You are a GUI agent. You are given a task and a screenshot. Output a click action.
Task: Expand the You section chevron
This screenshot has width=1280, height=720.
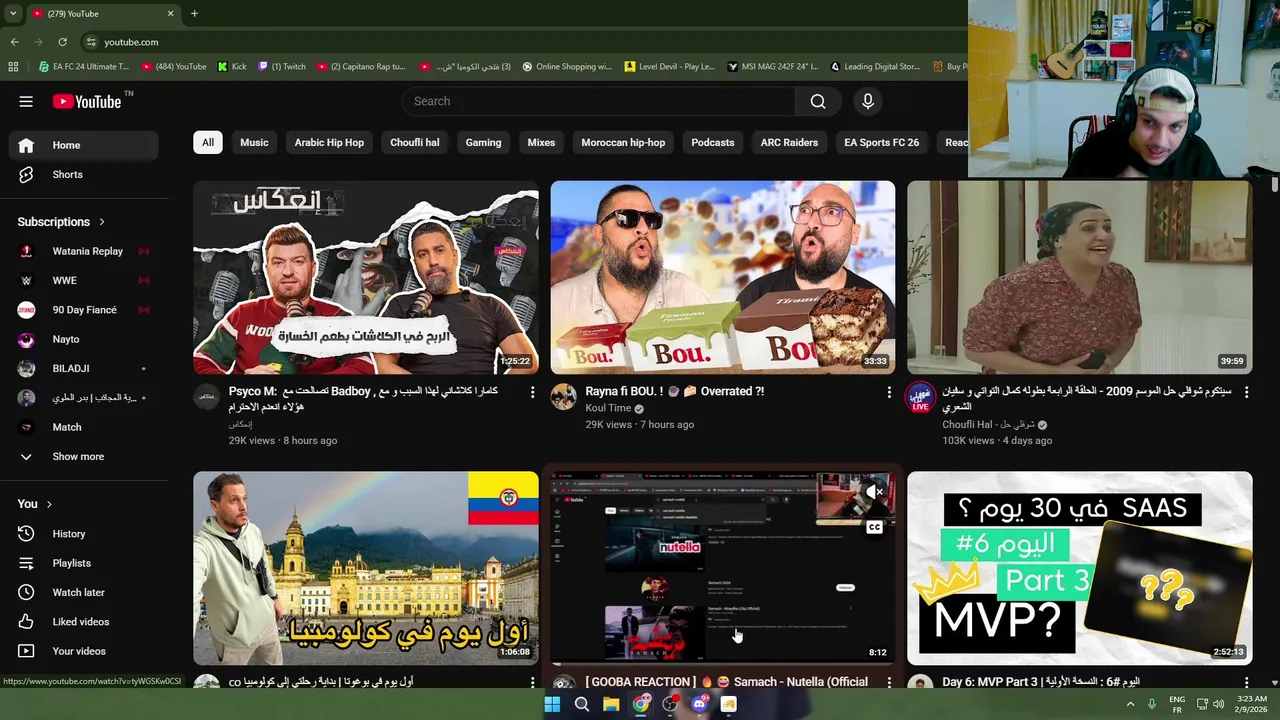tap(49, 504)
